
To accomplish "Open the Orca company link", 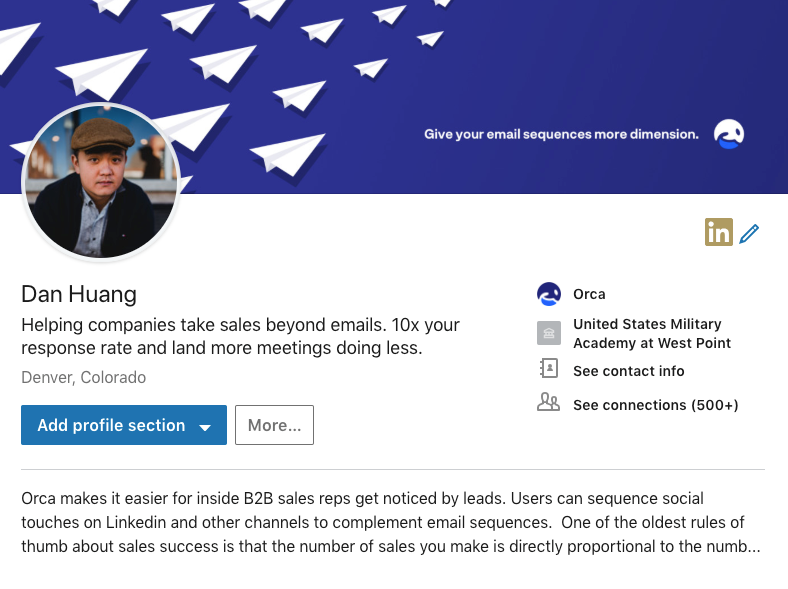I will coord(589,294).
